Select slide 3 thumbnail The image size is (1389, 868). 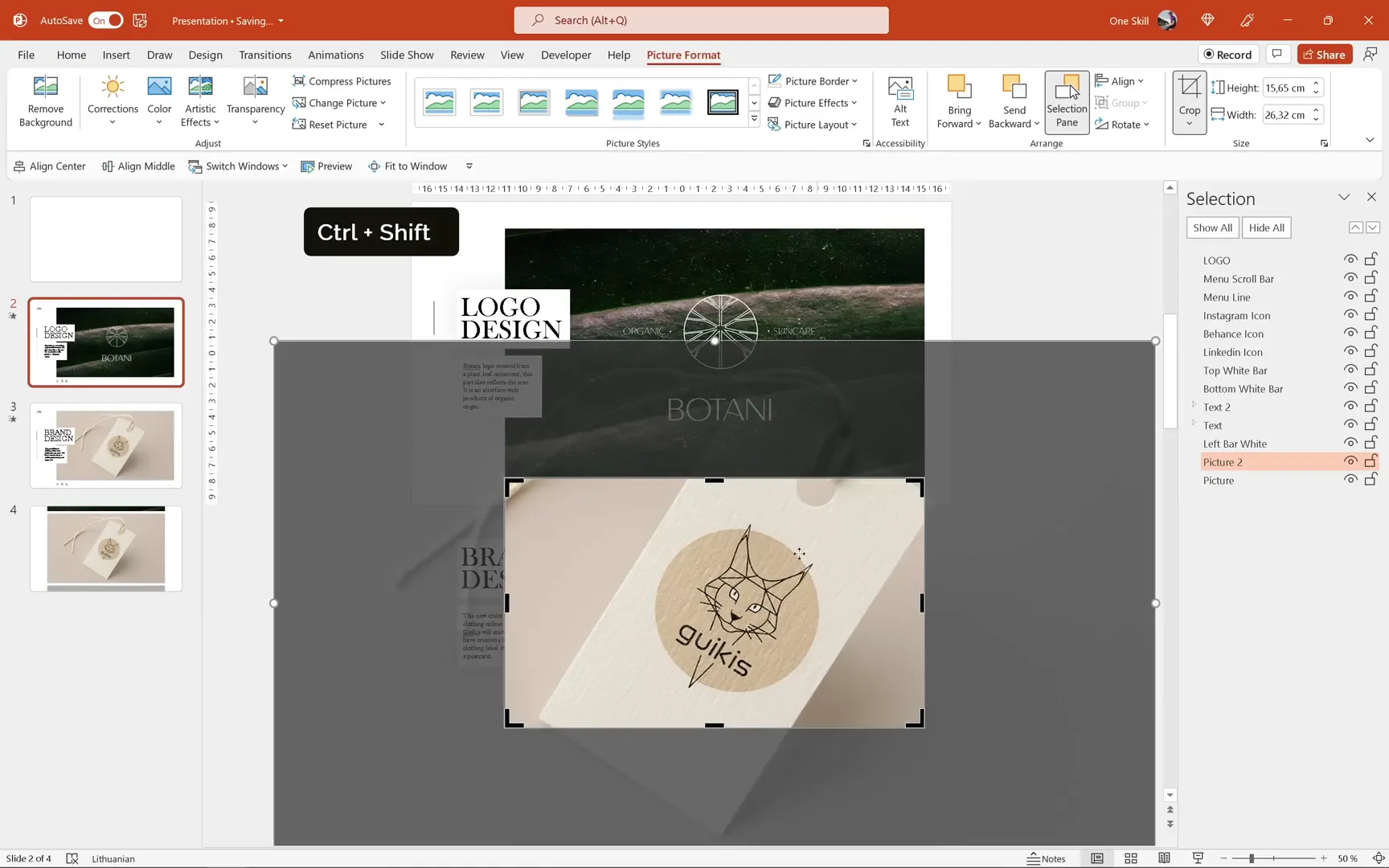coord(106,445)
